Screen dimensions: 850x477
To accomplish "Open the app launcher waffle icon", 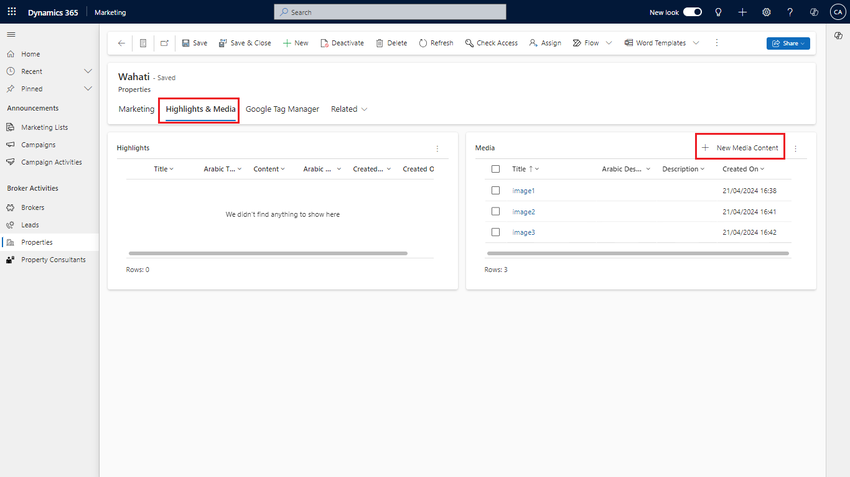I will tap(11, 12).
